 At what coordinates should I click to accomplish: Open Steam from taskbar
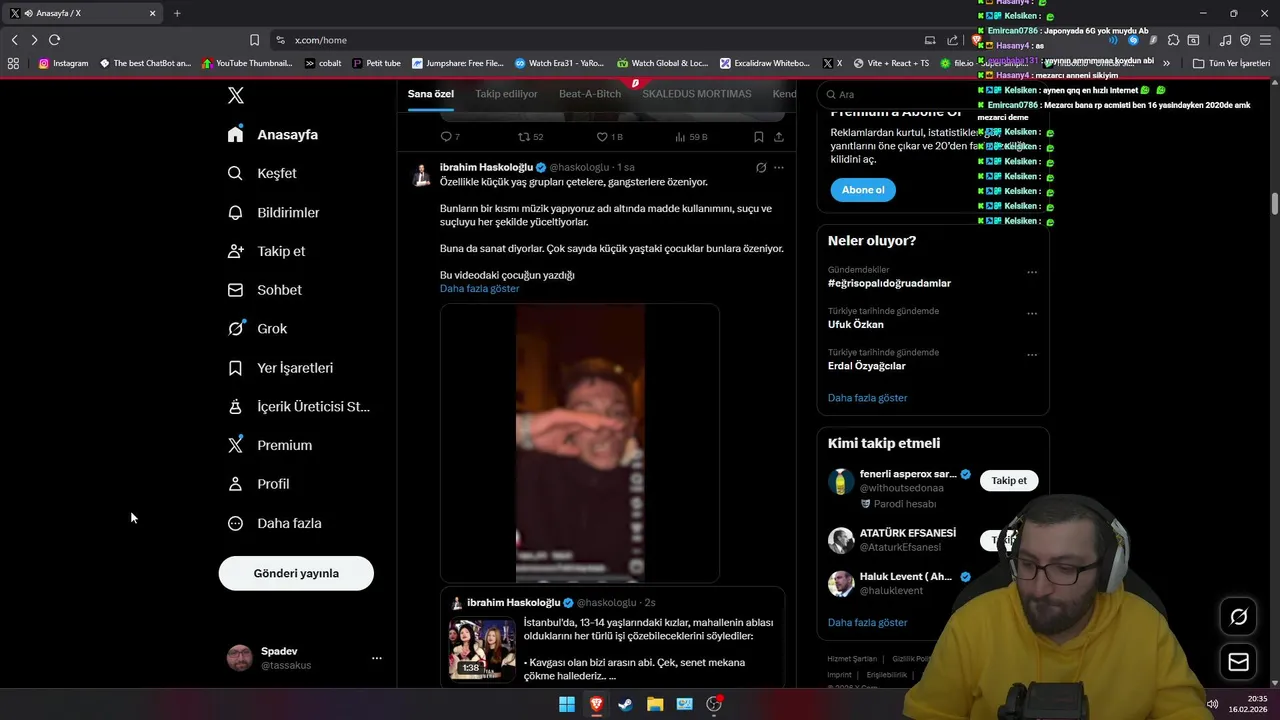(x=625, y=704)
